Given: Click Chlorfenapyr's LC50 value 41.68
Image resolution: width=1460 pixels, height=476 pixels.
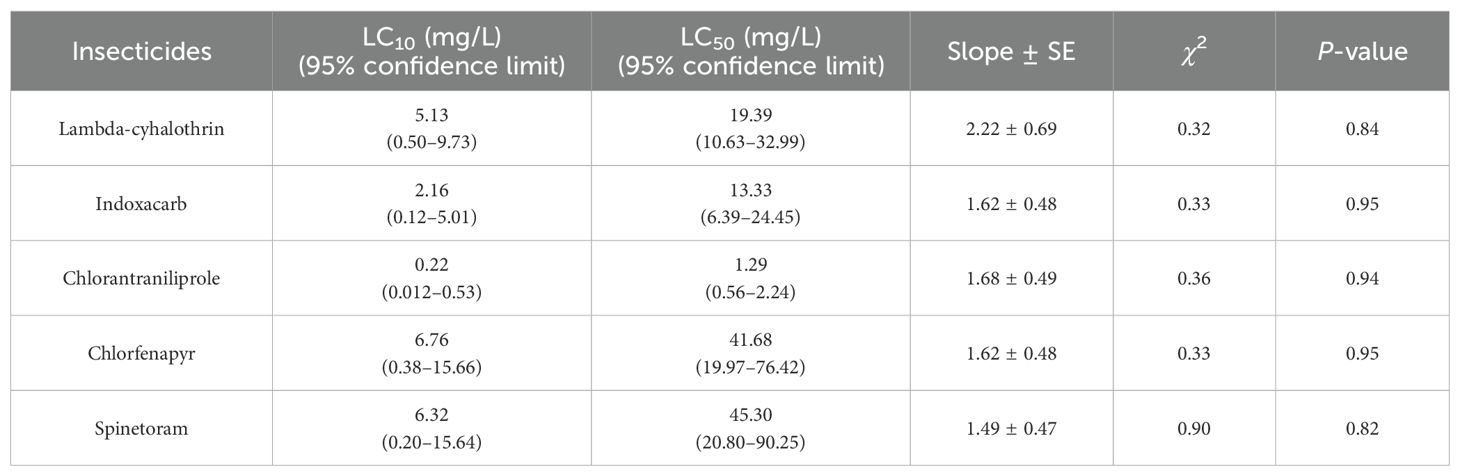Looking at the screenshot, I should tap(751, 341).
